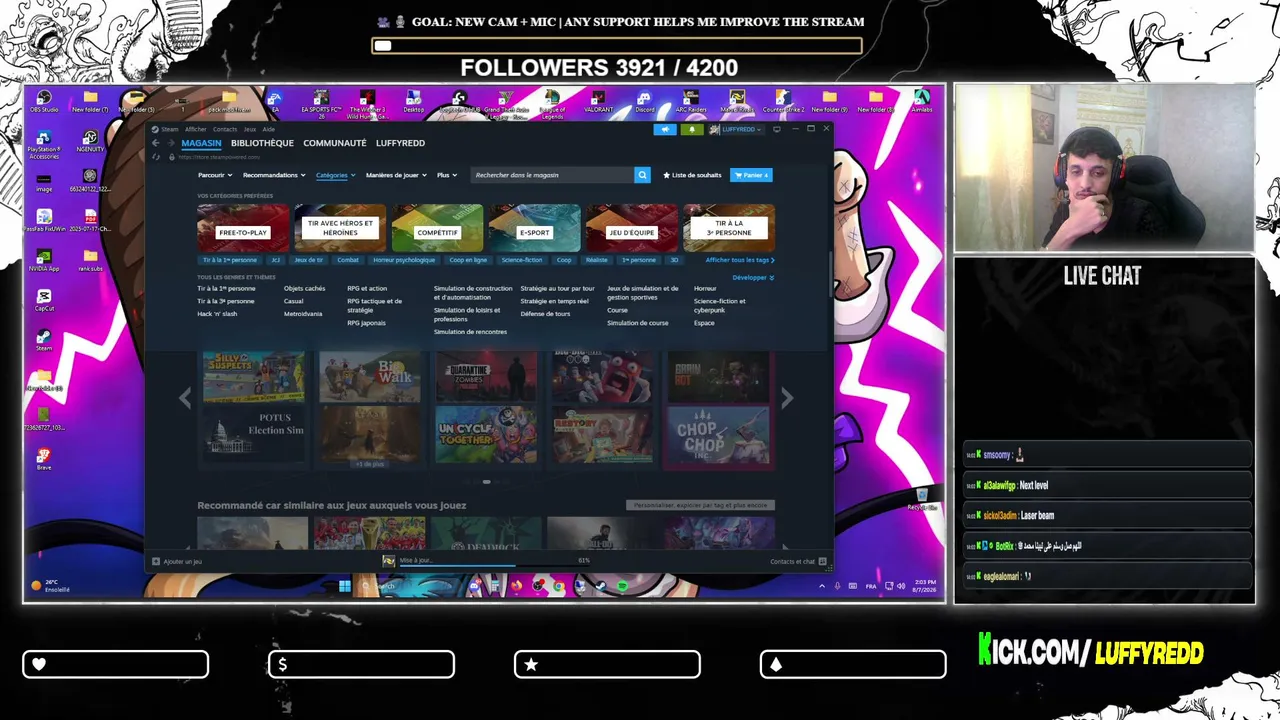Viewport: 1280px width, 720px height.
Task: Launch CapCut desktop shortcut
Action: [43, 300]
